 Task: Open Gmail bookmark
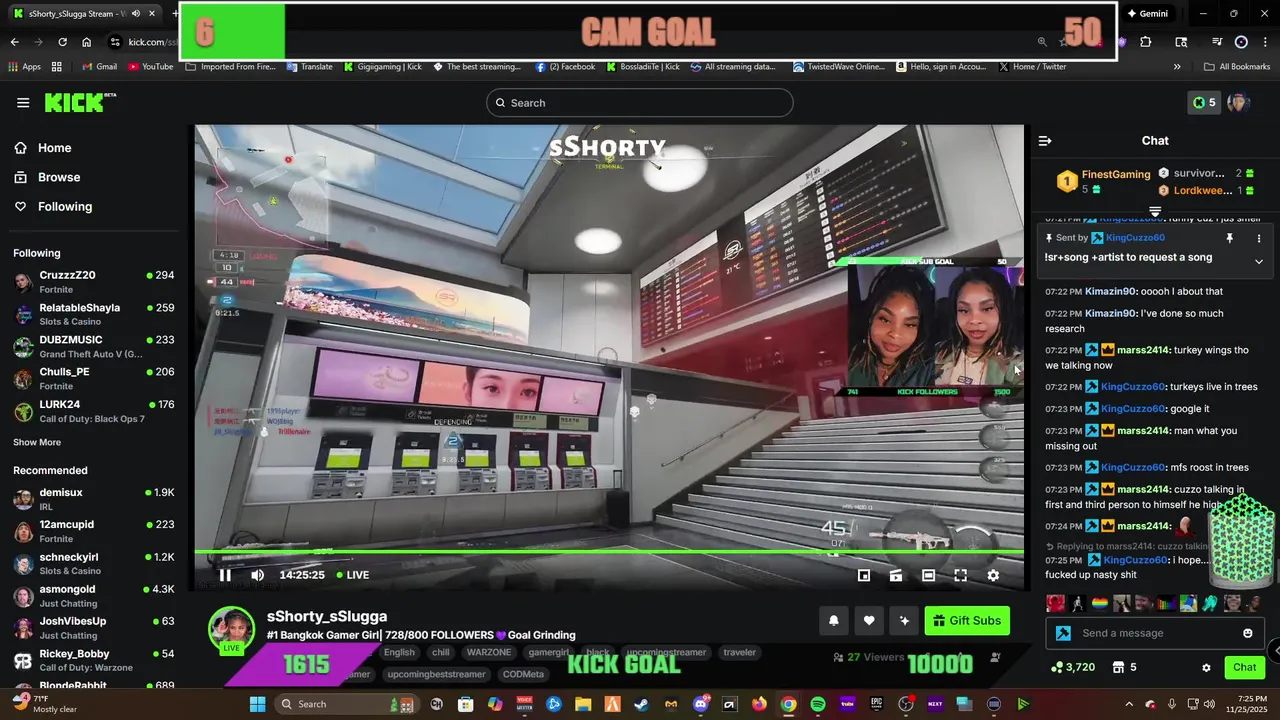pyautogui.click(x=99, y=67)
